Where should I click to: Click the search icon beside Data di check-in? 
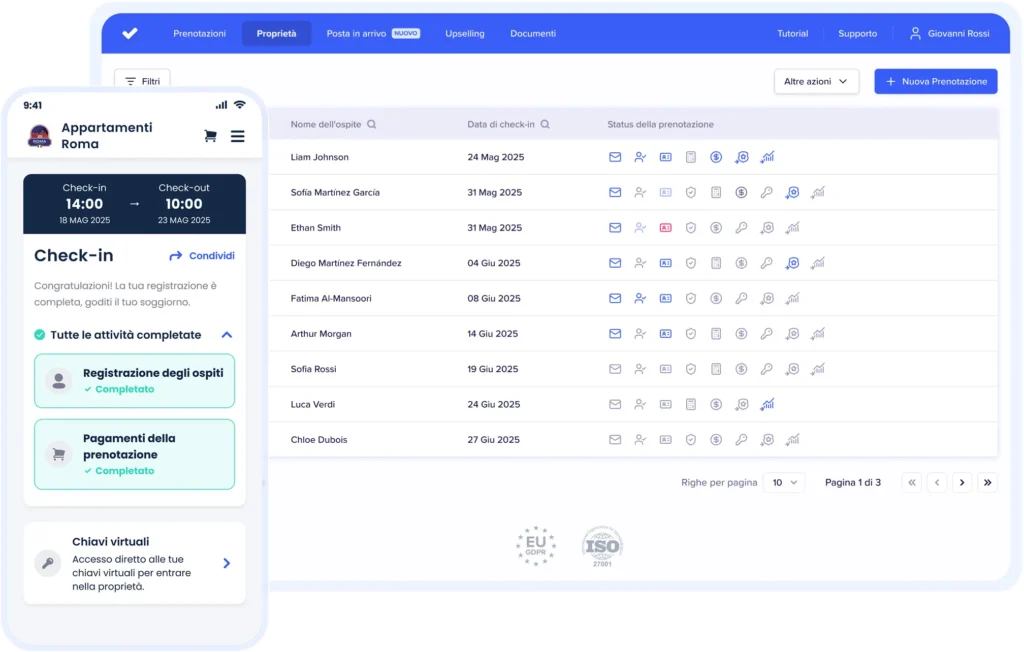tap(545, 125)
